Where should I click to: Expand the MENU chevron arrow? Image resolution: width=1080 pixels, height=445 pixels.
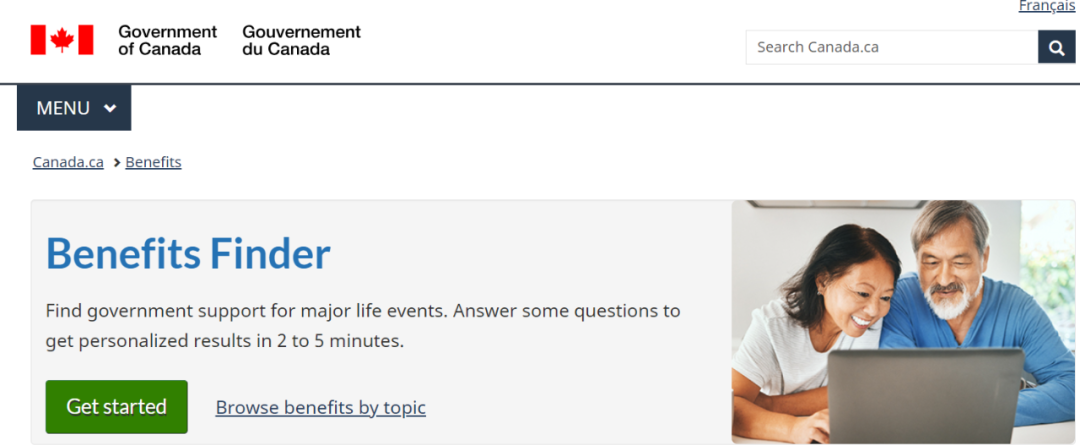click(110, 108)
